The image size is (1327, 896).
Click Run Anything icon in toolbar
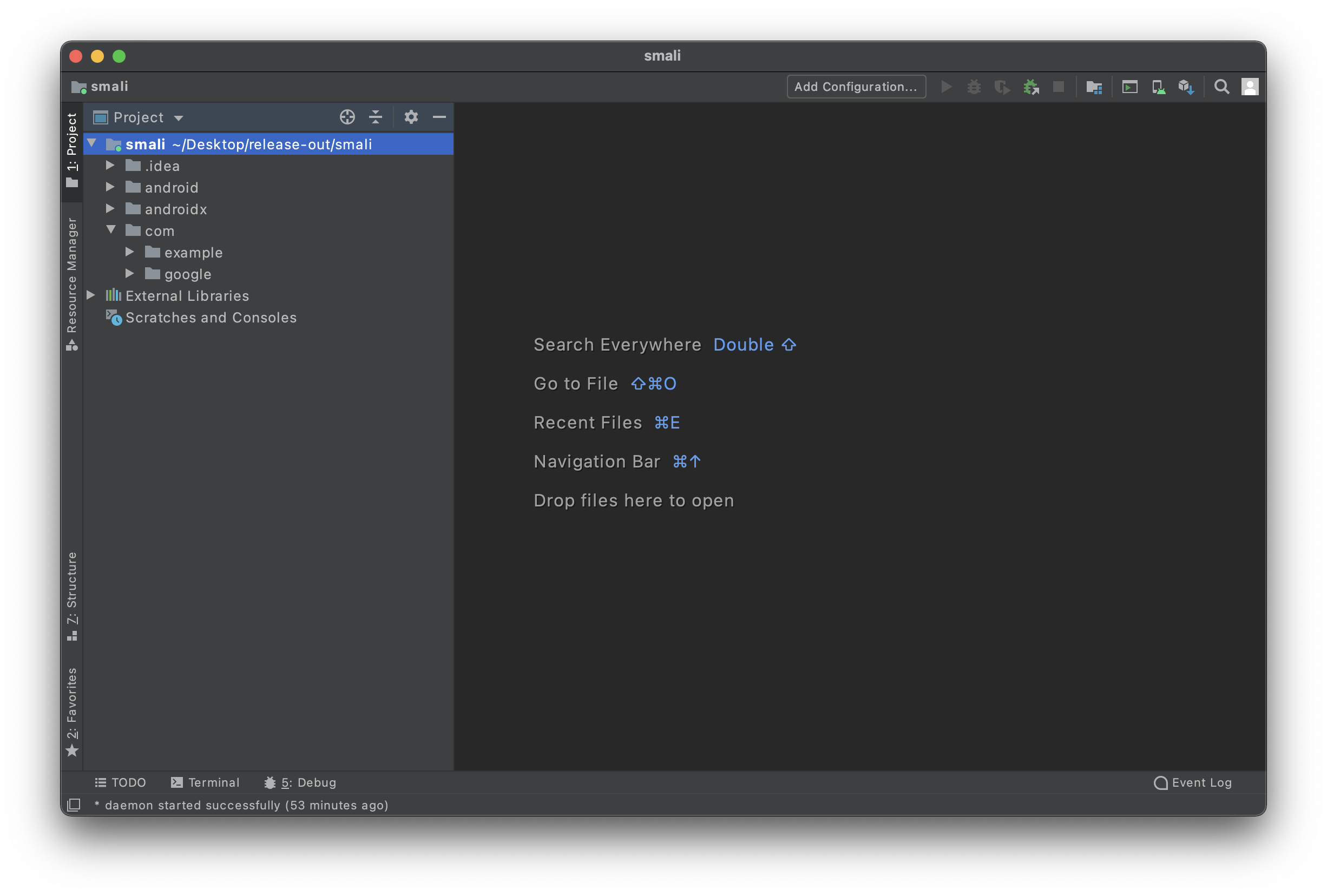[x=1129, y=87]
